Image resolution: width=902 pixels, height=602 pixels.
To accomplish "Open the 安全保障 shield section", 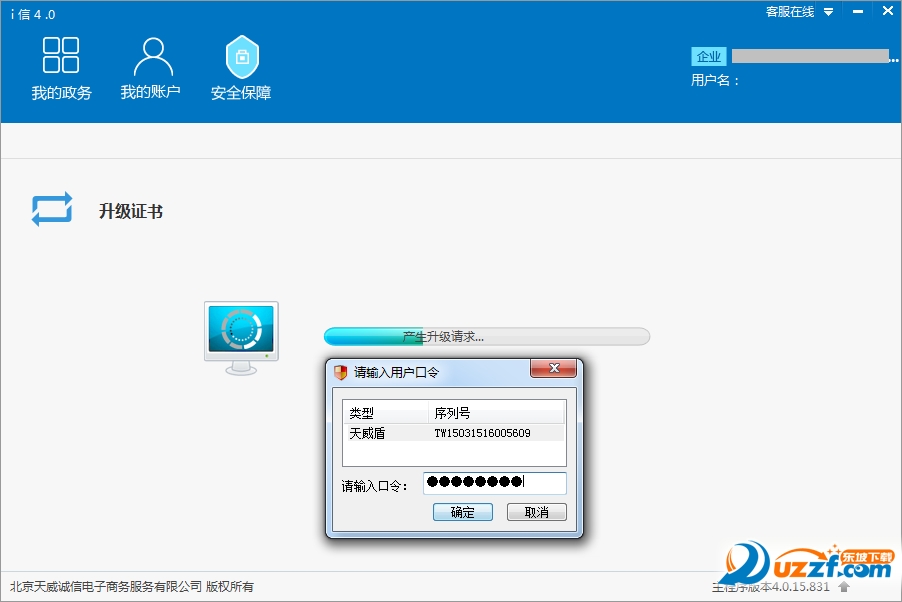I will point(241,68).
